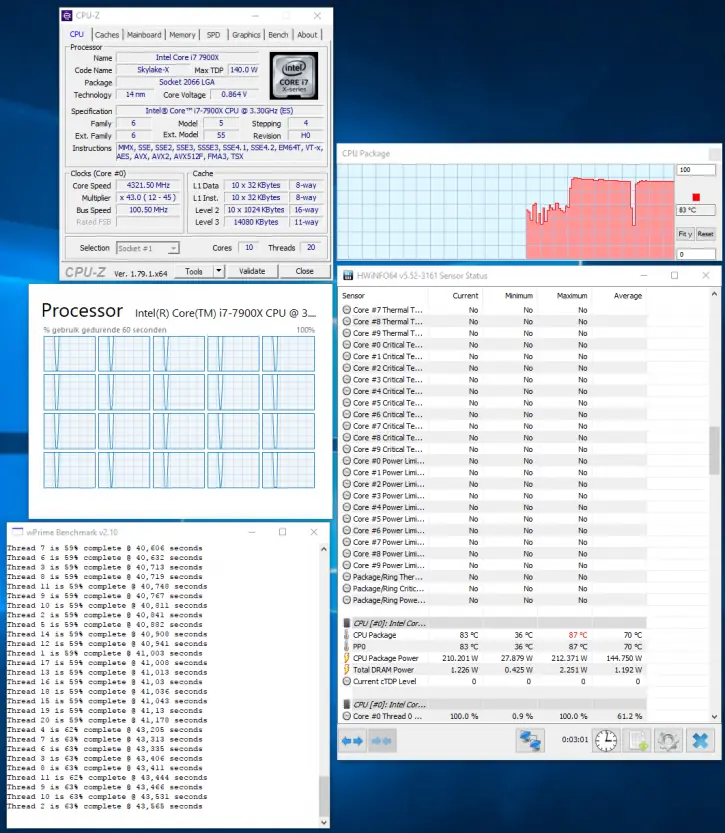Click the Tools button in CPU-Z

point(194,271)
